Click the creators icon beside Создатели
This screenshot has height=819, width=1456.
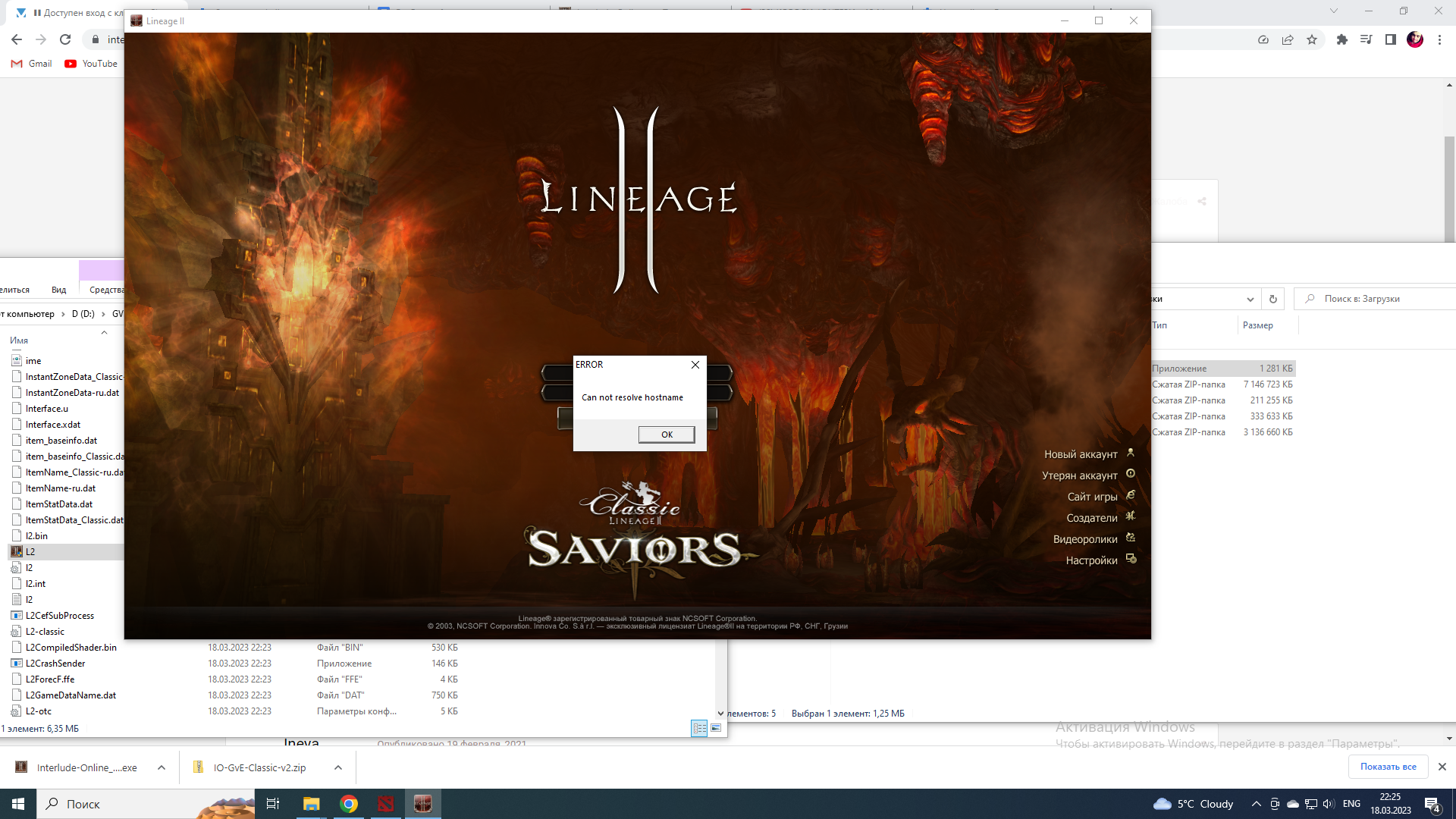tap(1131, 516)
